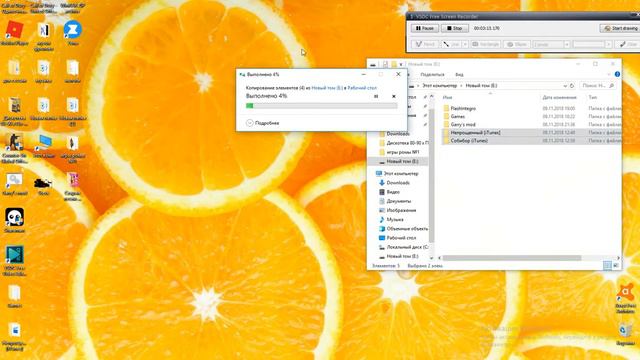Refresh the Explorer folder view

[x=572, y=86]
